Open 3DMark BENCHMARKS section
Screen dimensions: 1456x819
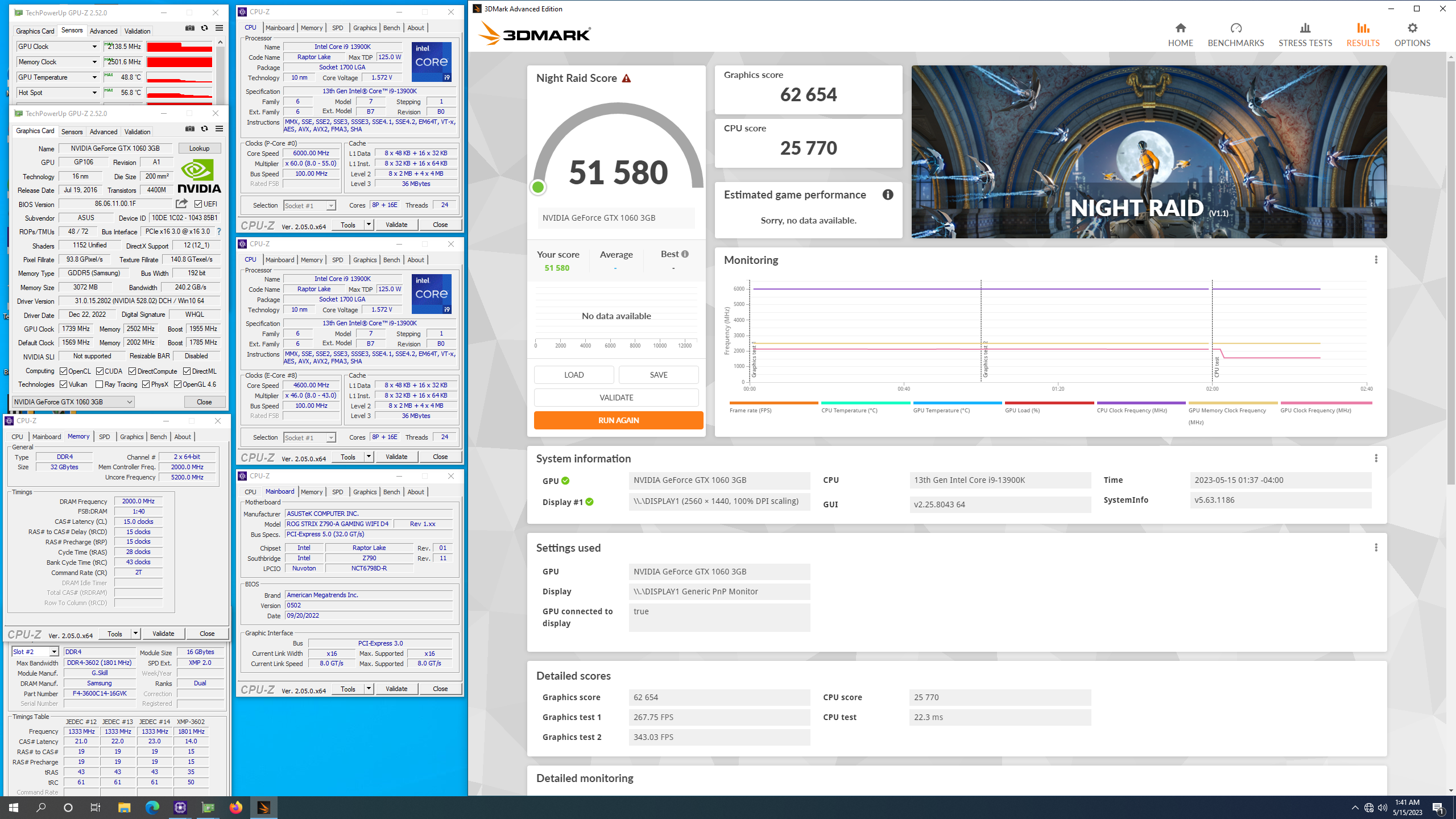[1235, 35]
